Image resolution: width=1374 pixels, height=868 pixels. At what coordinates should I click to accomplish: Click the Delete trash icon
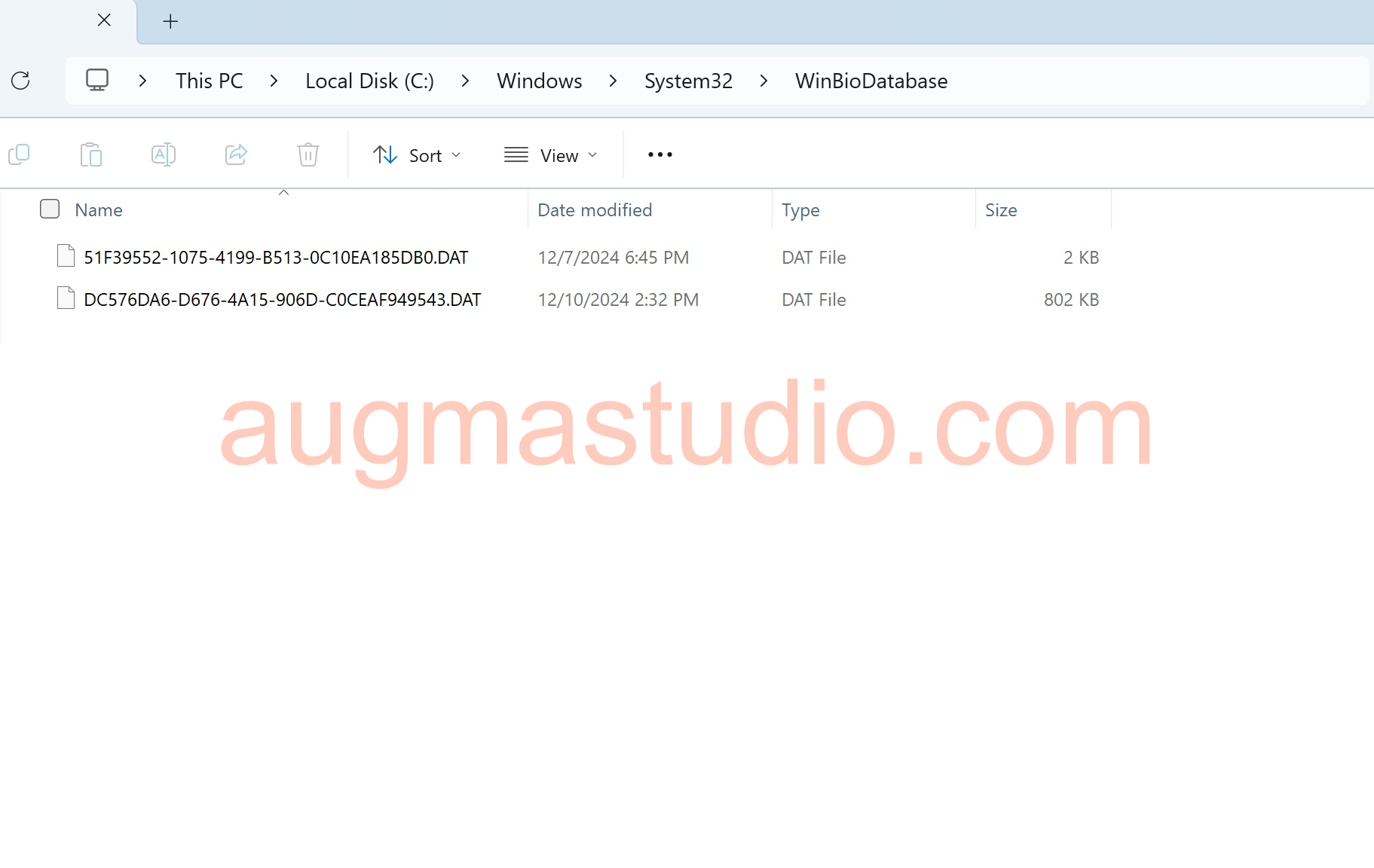point(307,154)
